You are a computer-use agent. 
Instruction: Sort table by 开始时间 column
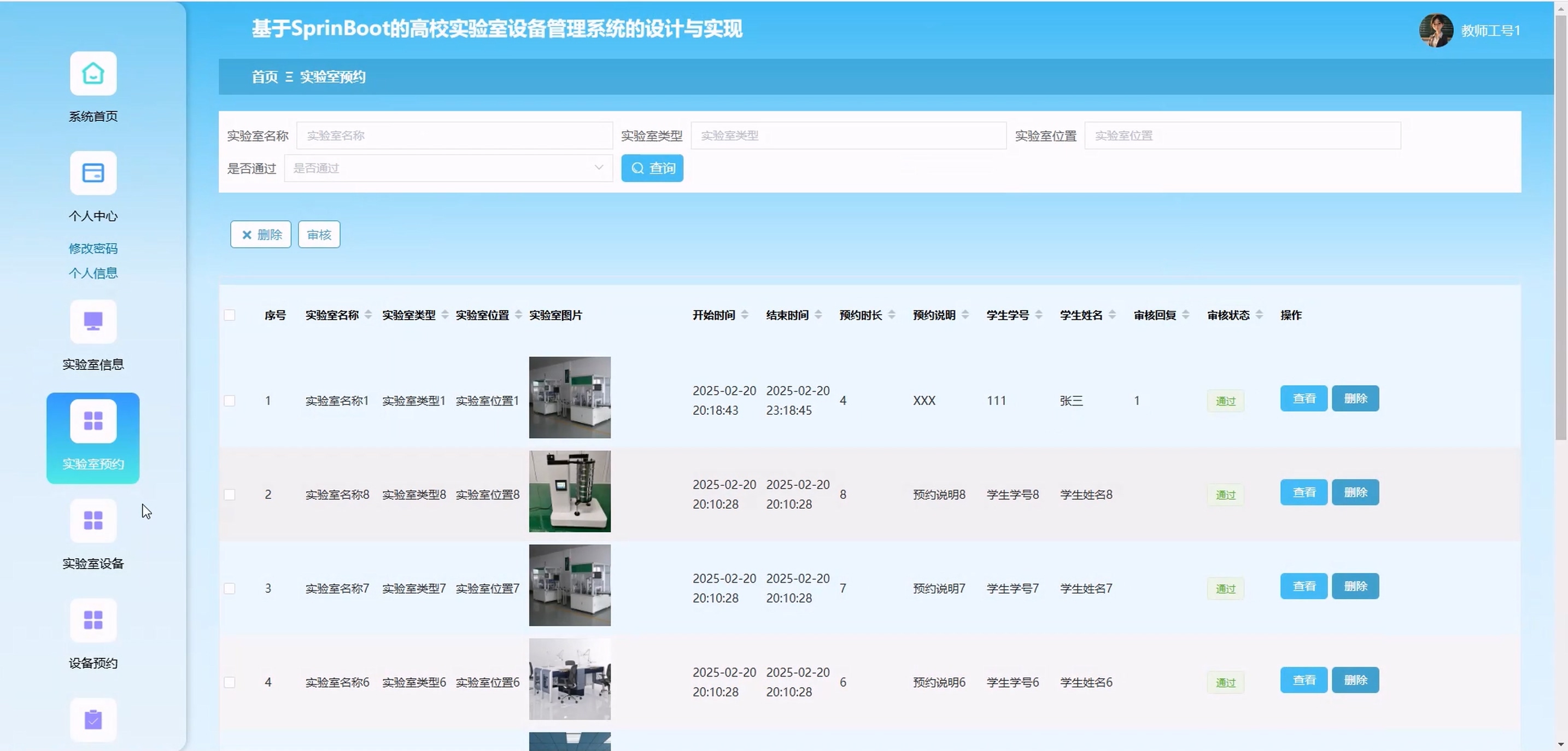tap(745, 315)
